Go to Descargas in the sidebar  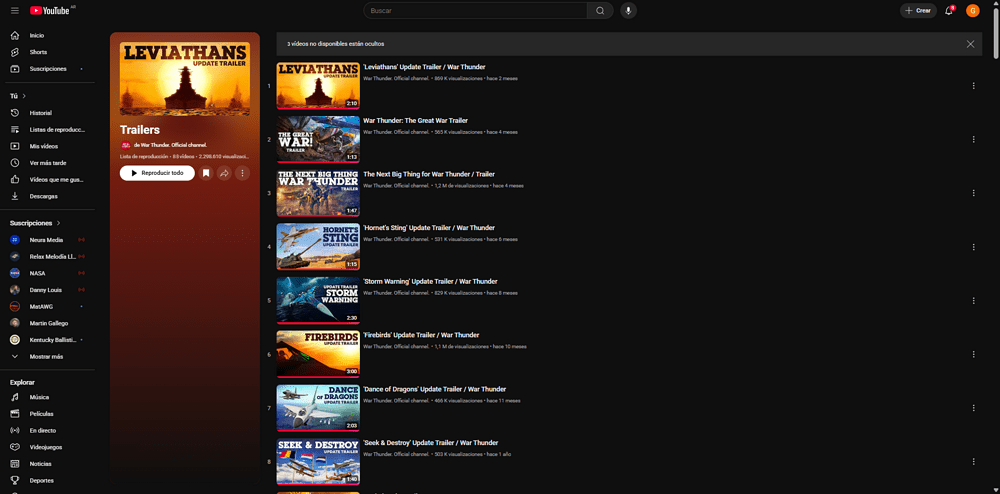point(43,196)
